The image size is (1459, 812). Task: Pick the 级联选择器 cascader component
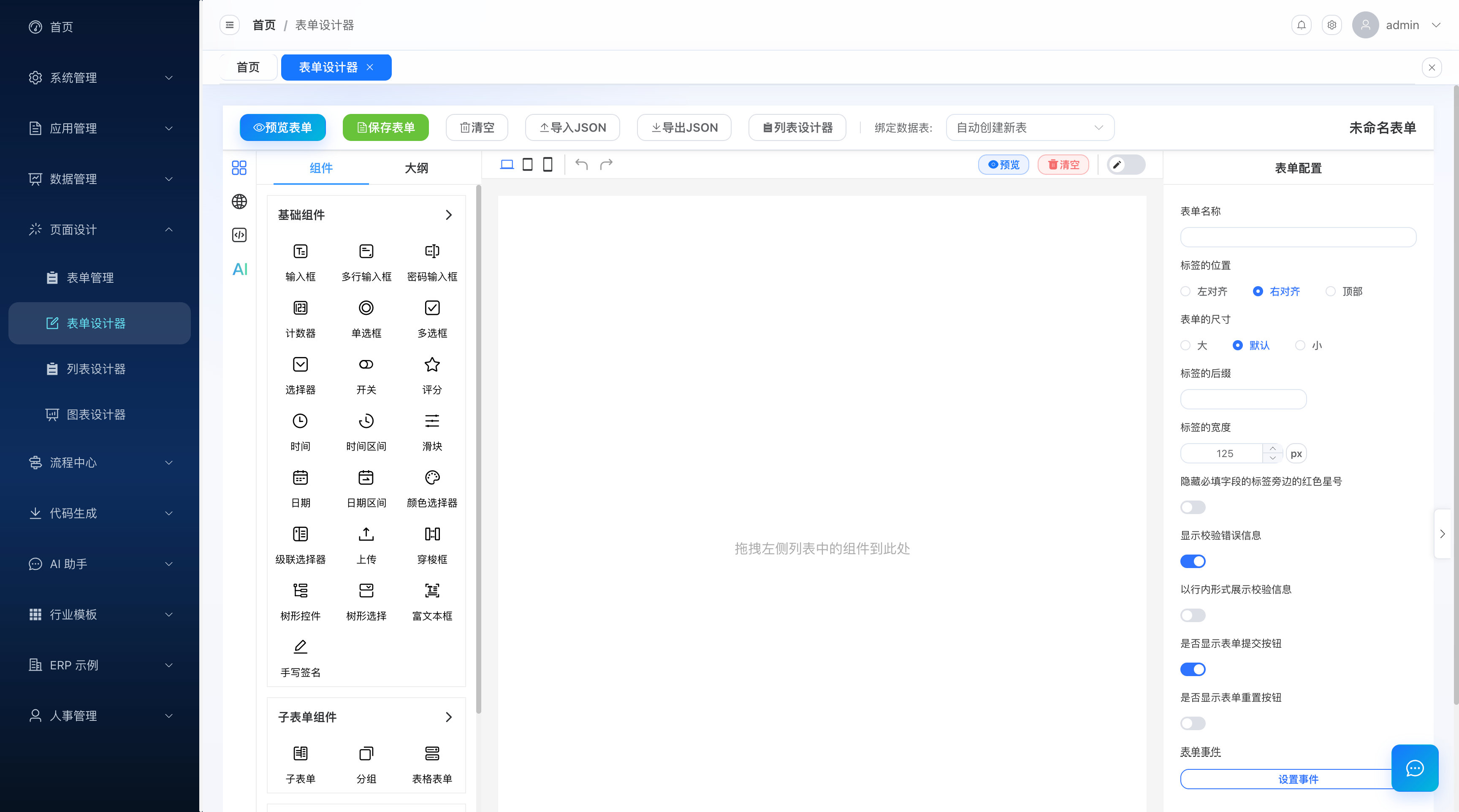tap(300, 545)
